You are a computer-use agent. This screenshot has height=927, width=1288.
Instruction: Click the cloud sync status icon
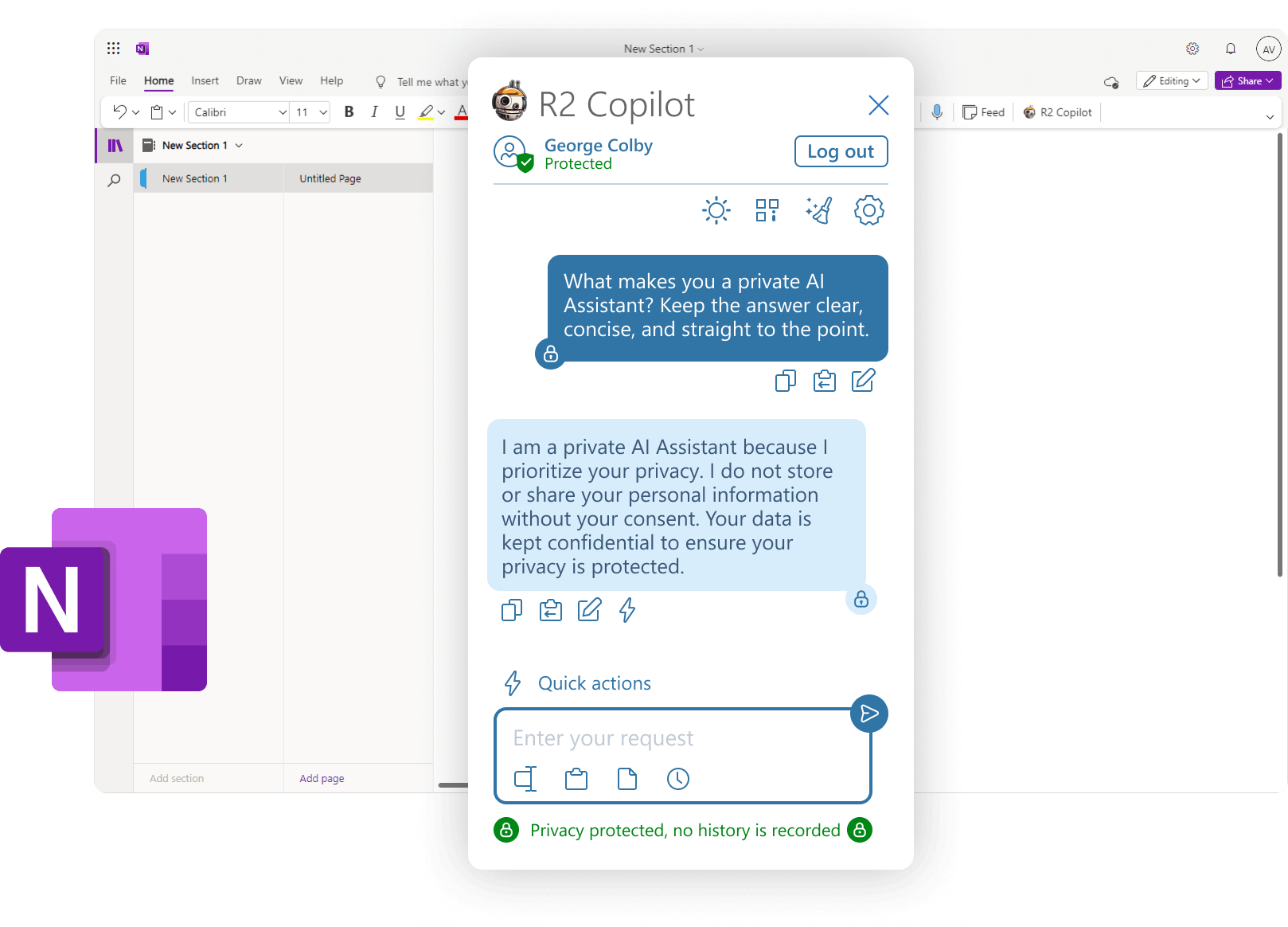[1111, 82]
